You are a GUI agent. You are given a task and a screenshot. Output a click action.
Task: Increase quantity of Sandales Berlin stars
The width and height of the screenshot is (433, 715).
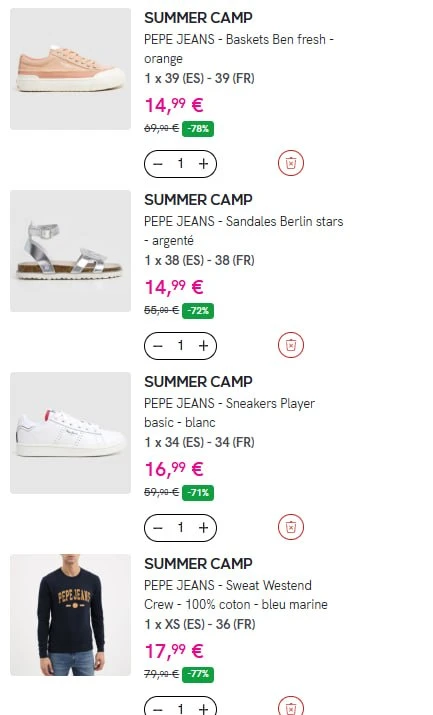click(203, 346)
